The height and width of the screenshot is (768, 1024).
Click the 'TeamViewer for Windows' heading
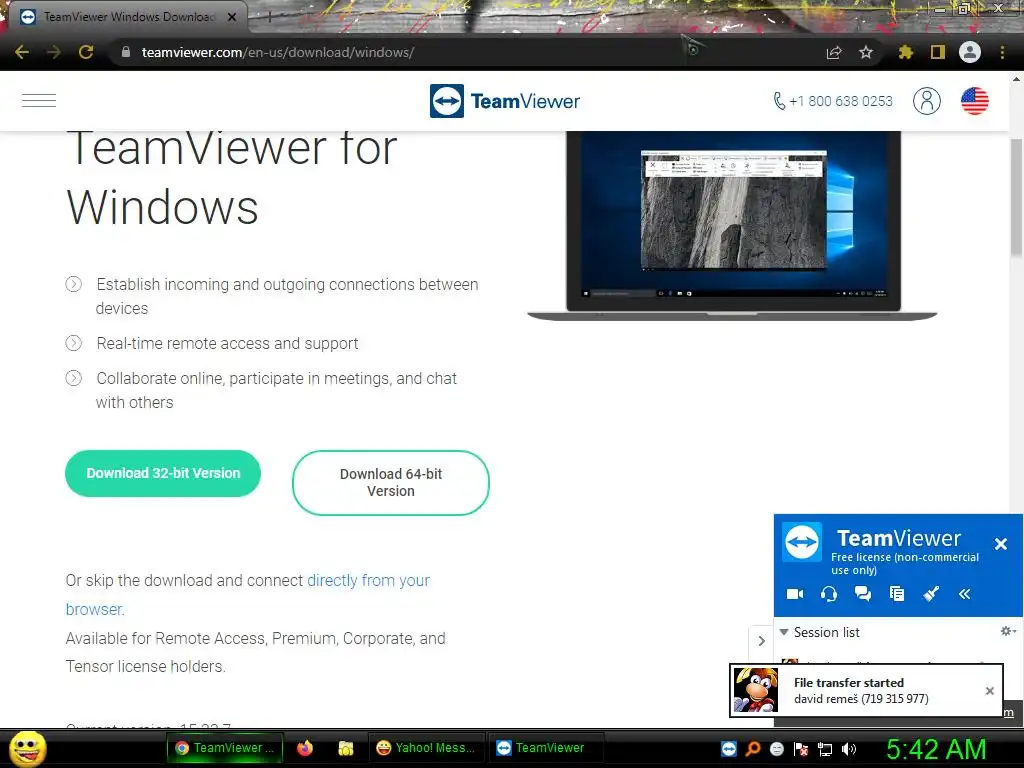point(232,178)
